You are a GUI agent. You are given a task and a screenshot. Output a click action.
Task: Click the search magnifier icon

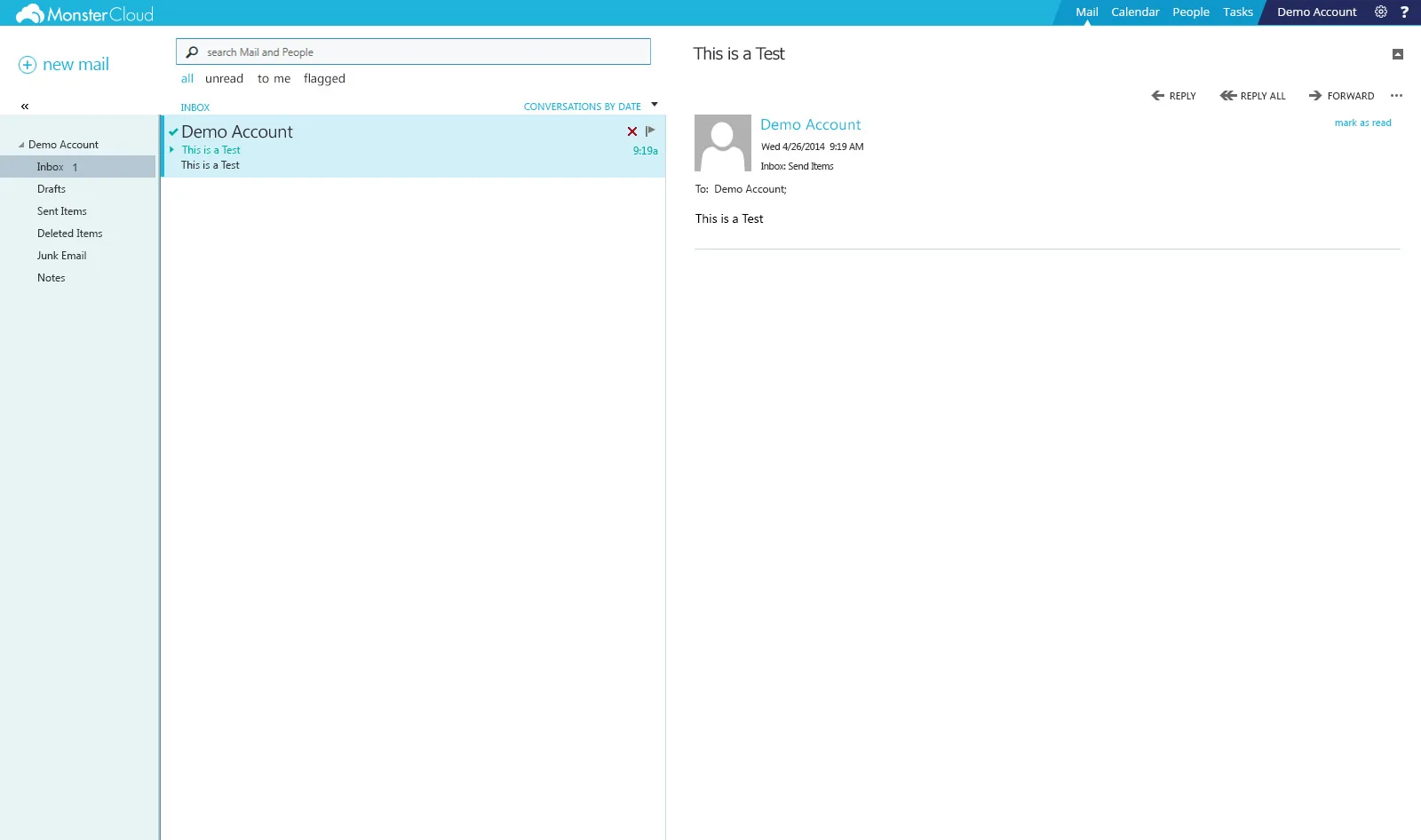pyautogui.click(x=192, y=52)
